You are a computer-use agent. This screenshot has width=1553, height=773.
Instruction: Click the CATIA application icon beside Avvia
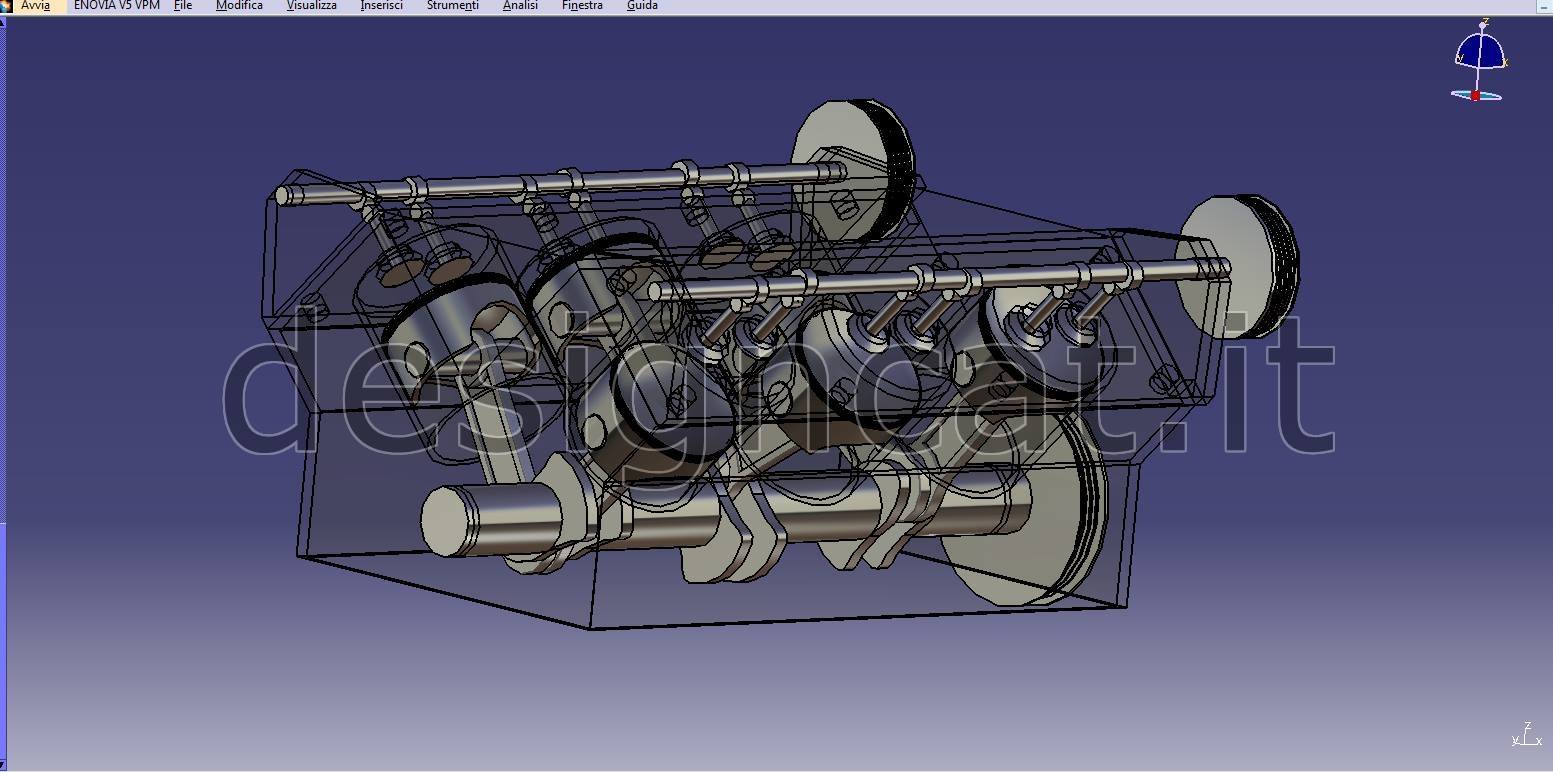[x=6, y=6]
